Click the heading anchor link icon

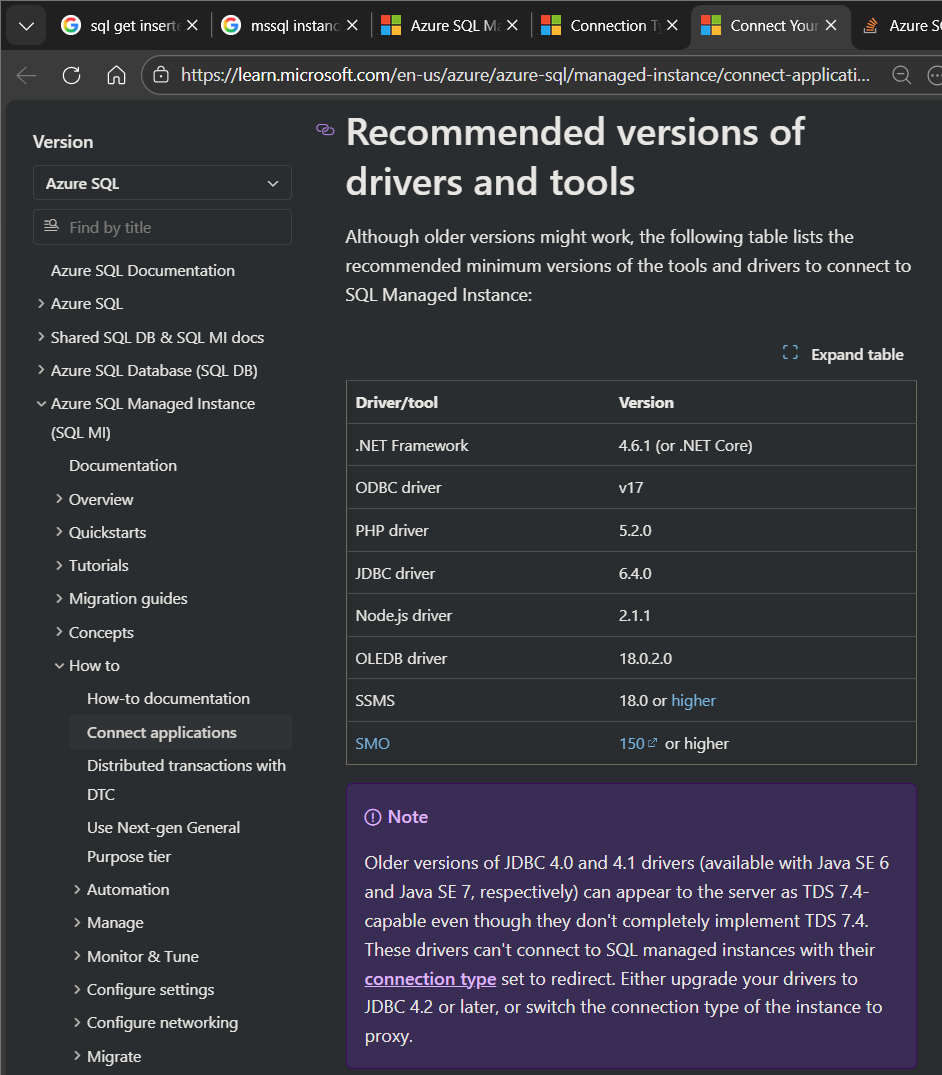pyautogui.click(x=325, y=129)
